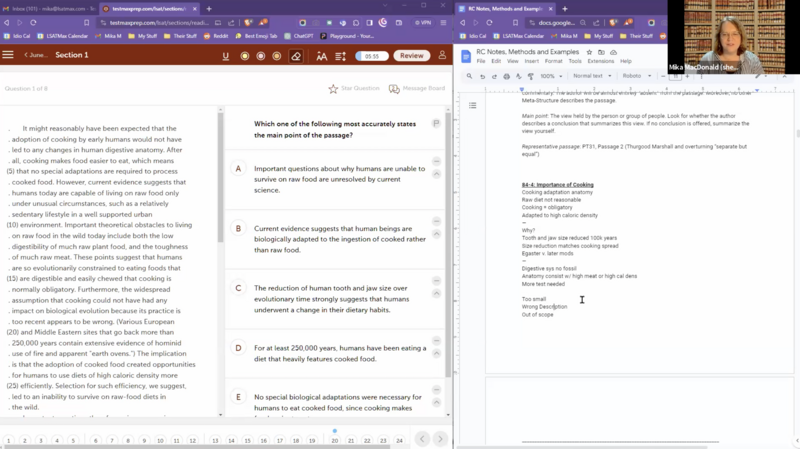Select answer choice A

(x=238, y=169)
